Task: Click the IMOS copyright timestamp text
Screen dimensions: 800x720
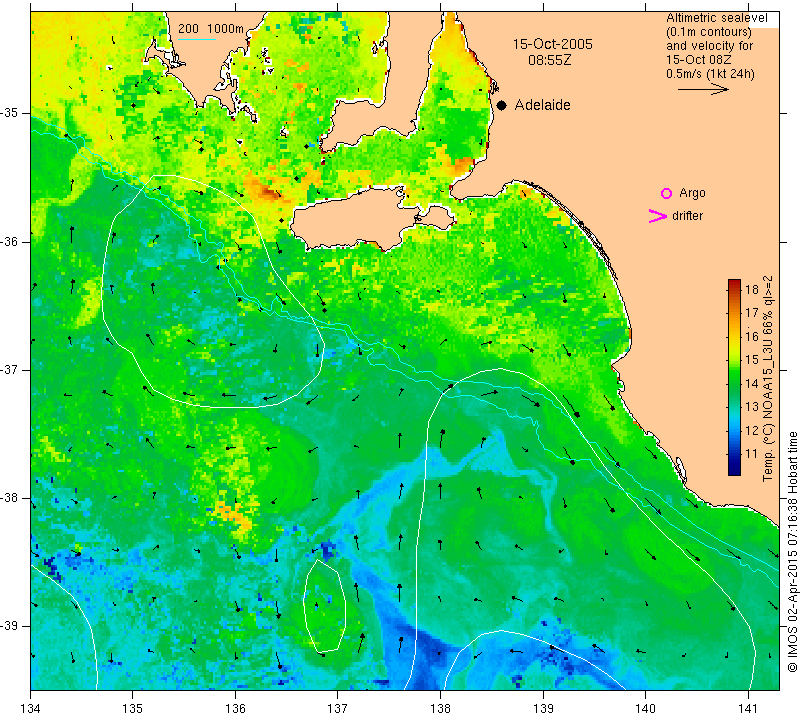Action: coord(792,552)
